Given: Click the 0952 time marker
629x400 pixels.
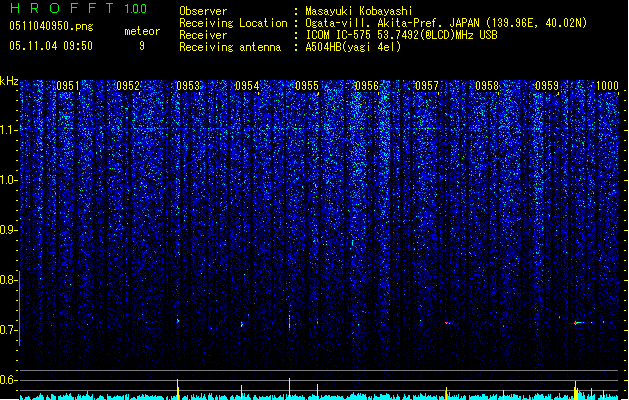Looking at the screenshot, I should click(x=128, y=86).
